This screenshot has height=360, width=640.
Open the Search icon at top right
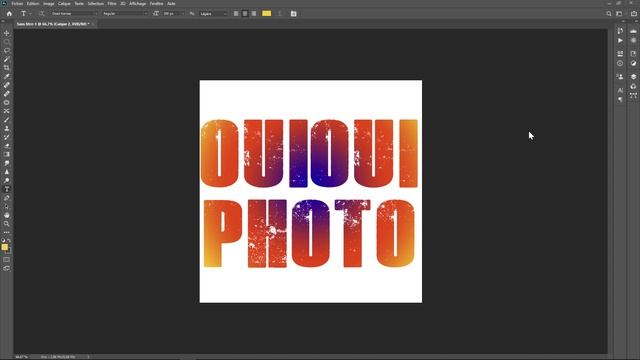tap(609, 13)
